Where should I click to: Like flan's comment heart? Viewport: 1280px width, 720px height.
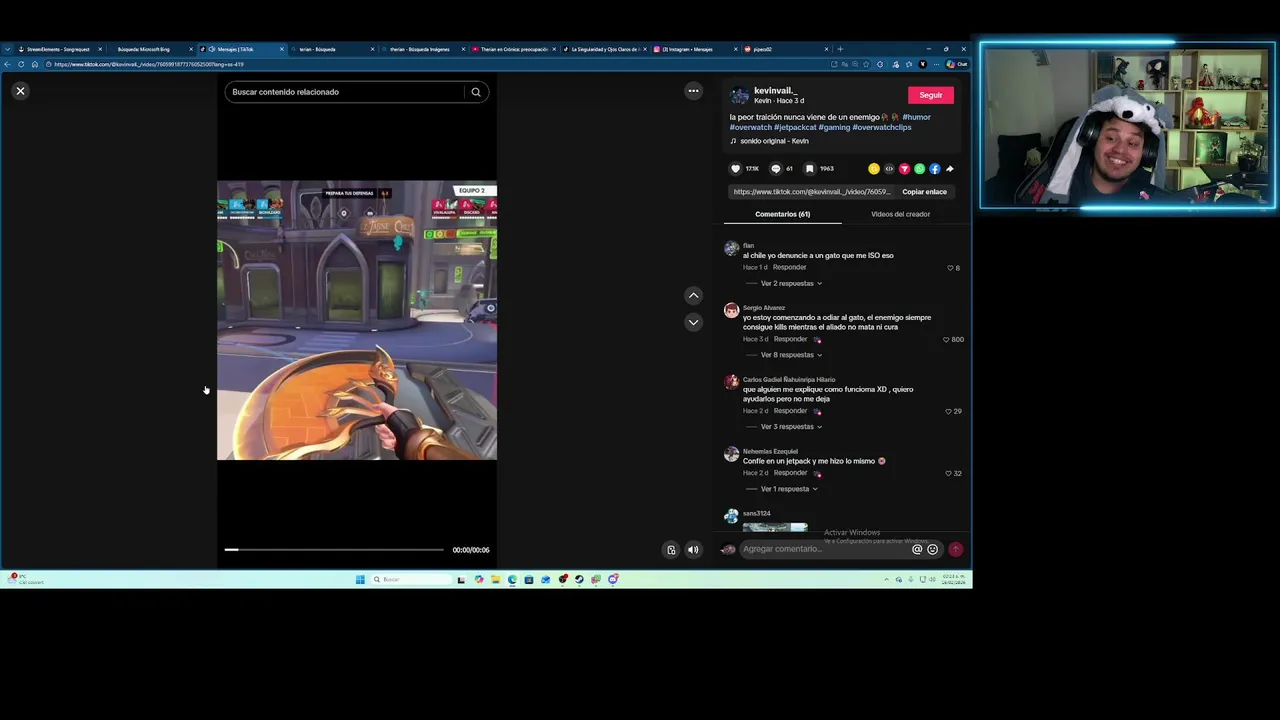point(950,268)
